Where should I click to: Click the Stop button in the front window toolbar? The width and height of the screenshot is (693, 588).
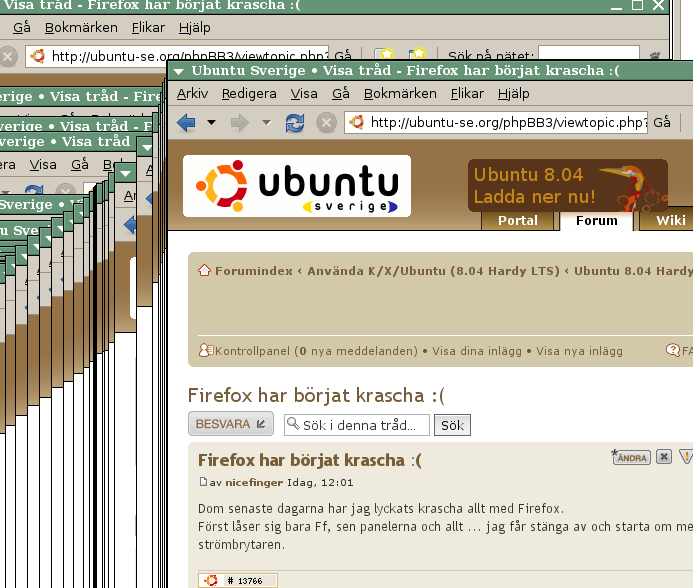coord(326,122)
